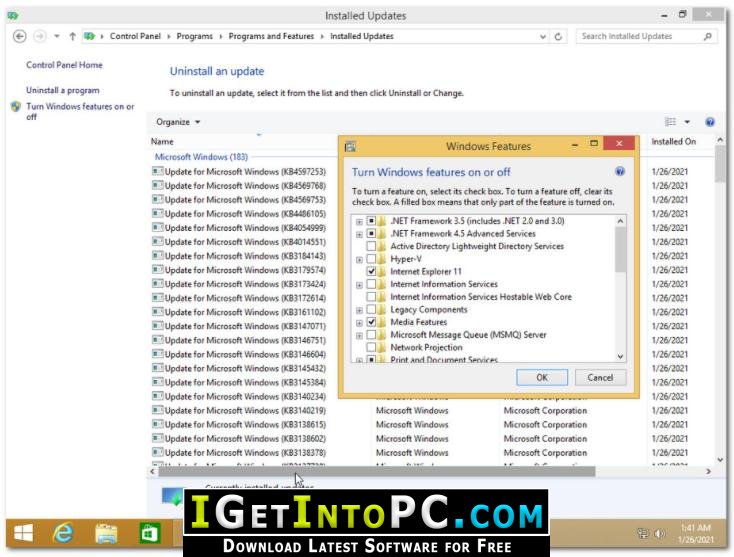
Task: Click the Back navigation arrow
Action: click(x=20, y=36)
